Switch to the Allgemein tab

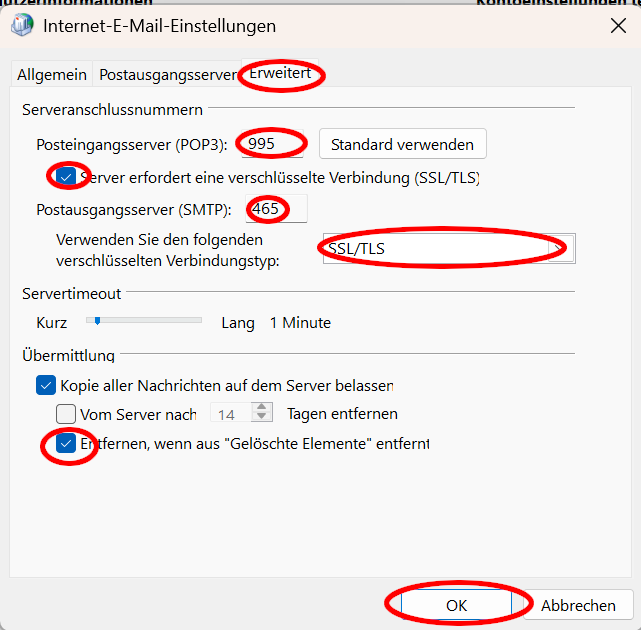(x=52, y=75)
